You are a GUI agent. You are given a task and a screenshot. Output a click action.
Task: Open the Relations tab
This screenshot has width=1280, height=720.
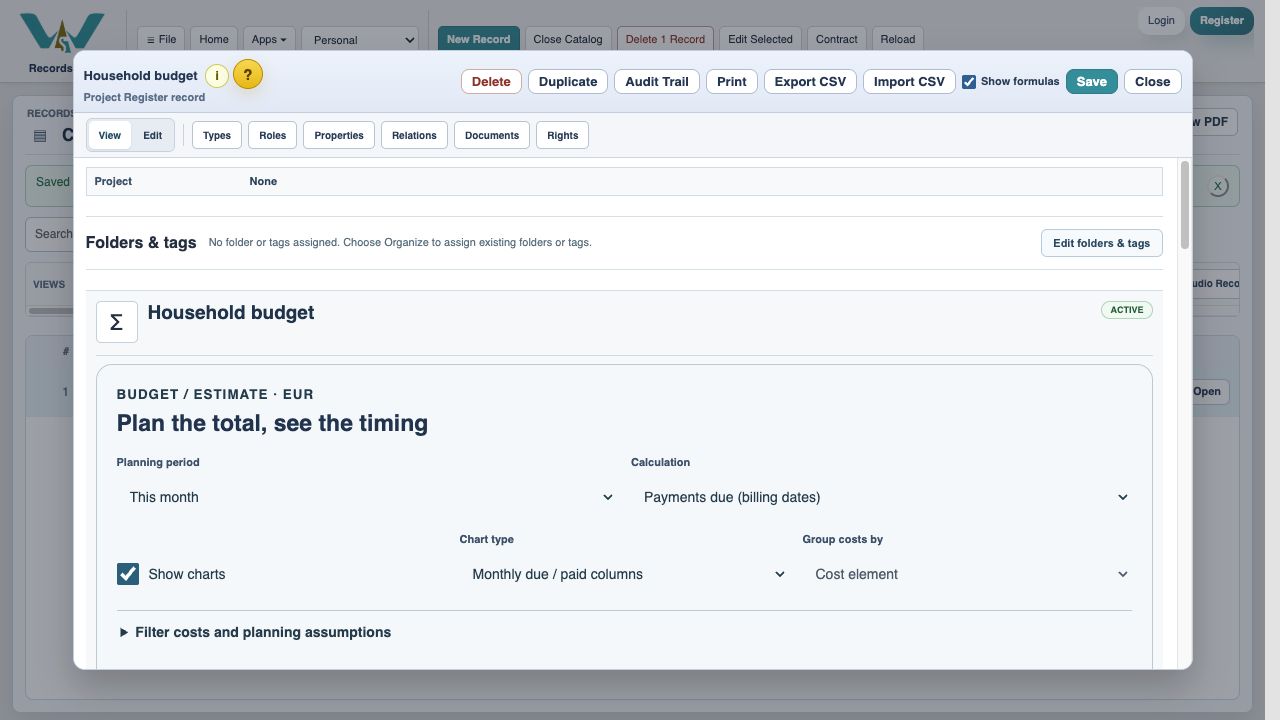[x=414, y=135]
